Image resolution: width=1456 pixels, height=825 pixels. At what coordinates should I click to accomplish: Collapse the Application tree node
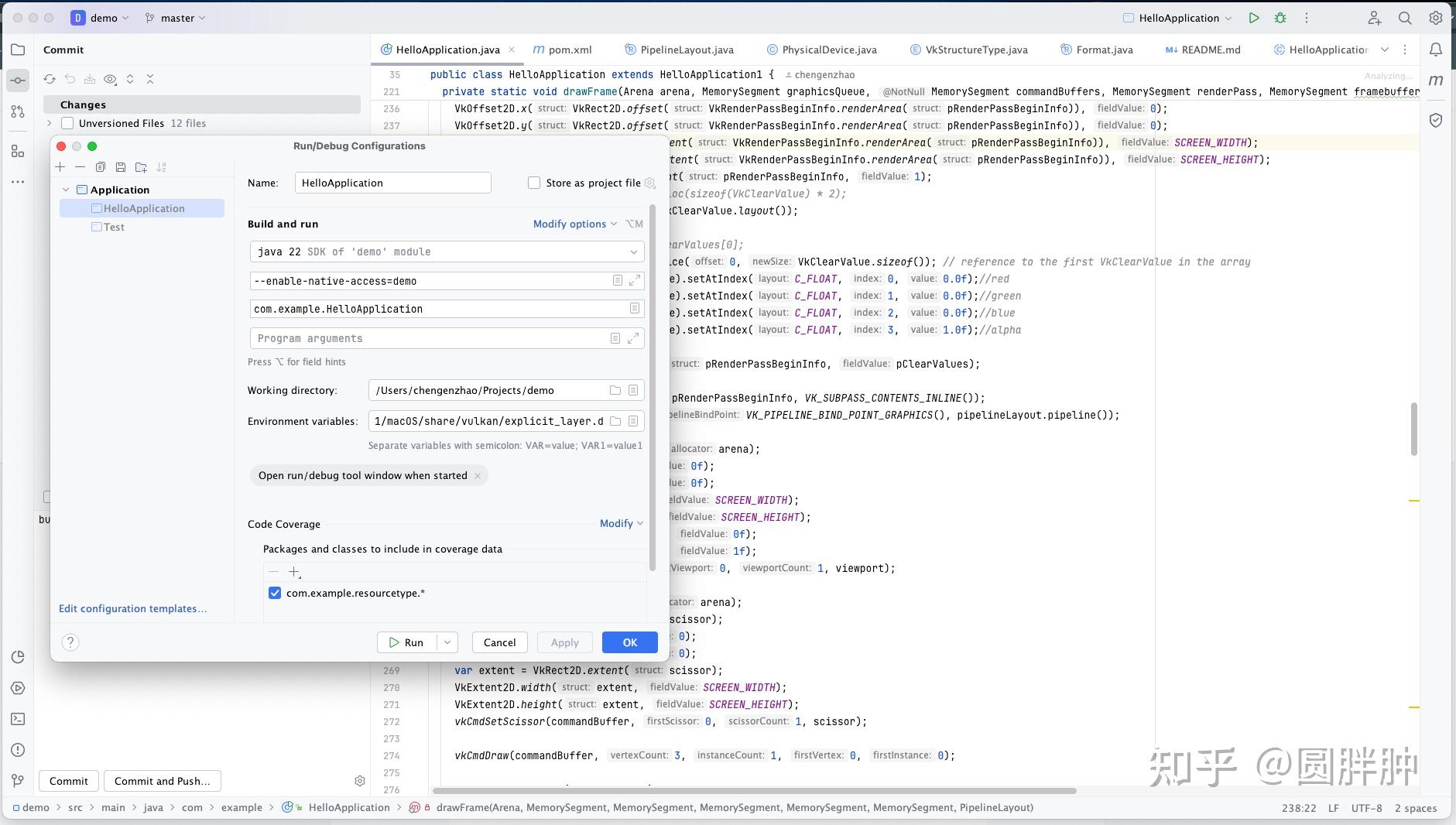pos(66,190)
